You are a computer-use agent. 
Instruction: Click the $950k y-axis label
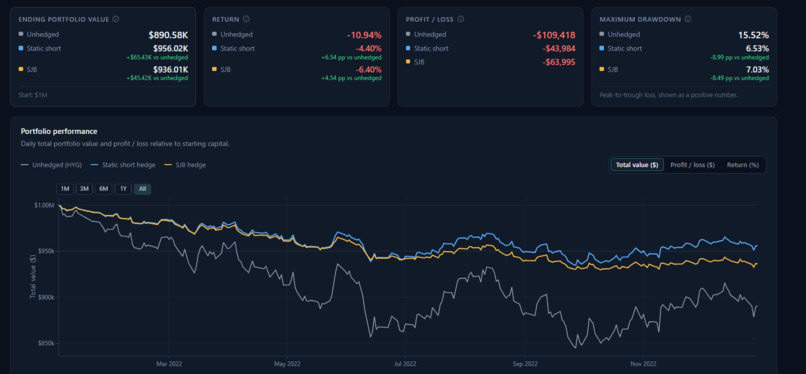point(45,251)
